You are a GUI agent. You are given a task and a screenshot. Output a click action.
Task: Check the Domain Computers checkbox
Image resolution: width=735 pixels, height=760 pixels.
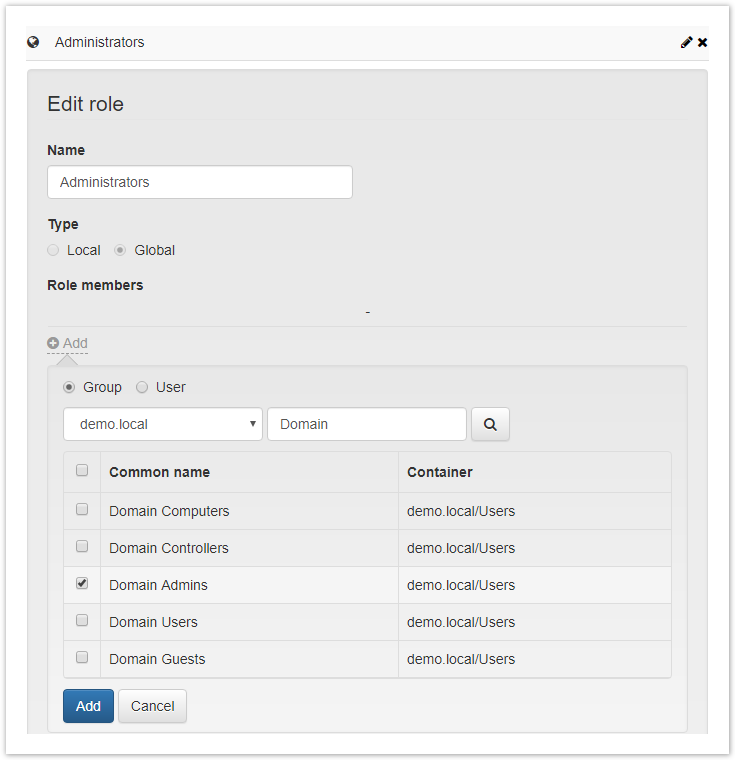pos(82,509)
